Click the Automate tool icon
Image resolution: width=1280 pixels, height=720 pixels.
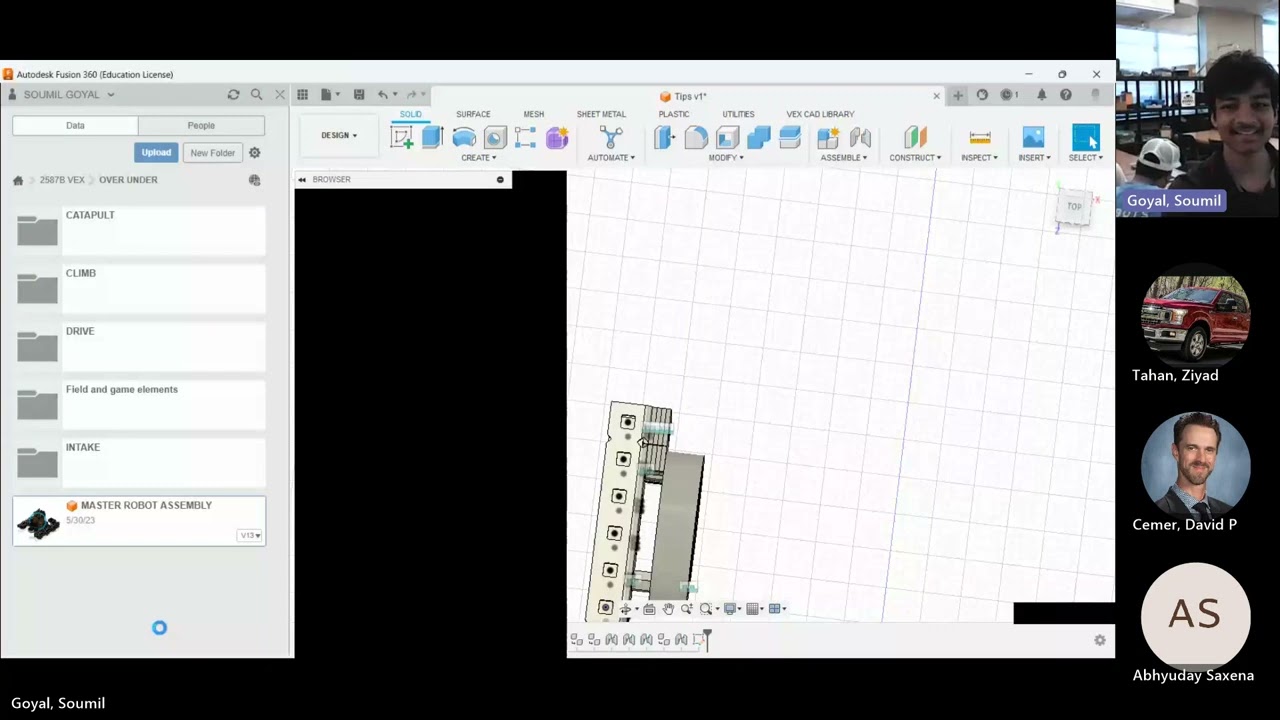(611, 138)
